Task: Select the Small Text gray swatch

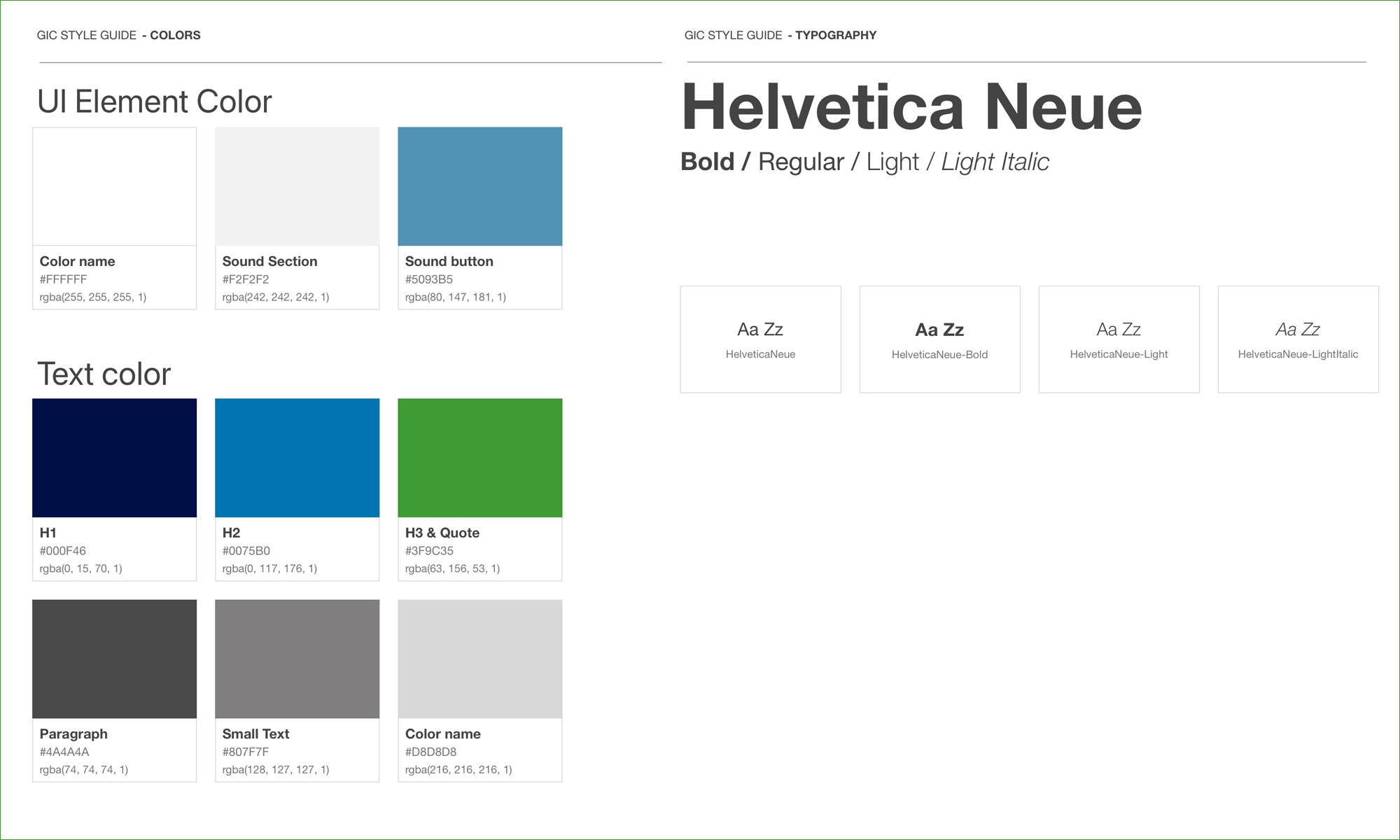Action: click(297, 659)
